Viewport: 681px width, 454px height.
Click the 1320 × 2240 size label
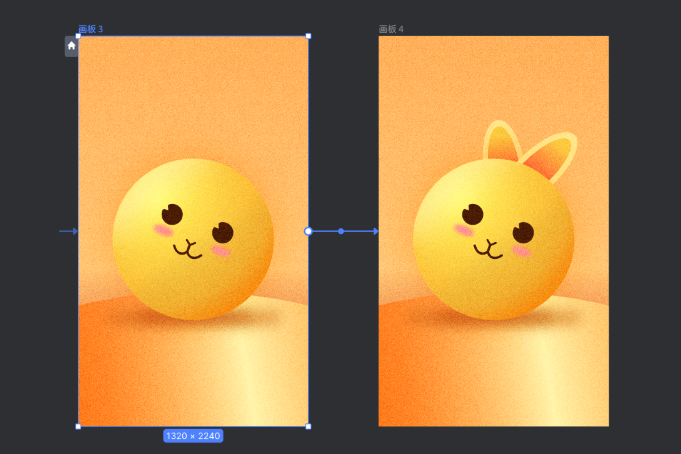(193, 436)
